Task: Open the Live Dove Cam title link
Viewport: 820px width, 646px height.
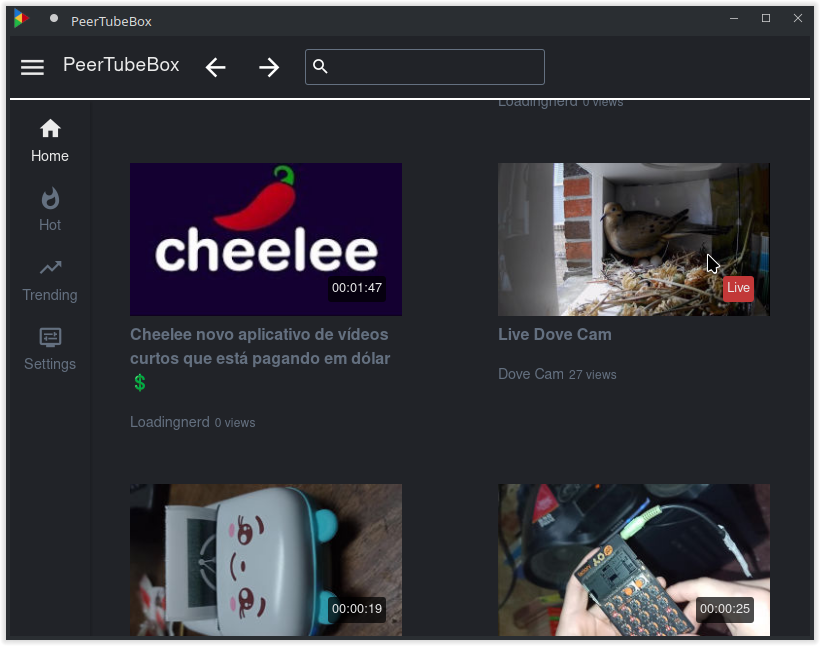Action: [555, 334]
